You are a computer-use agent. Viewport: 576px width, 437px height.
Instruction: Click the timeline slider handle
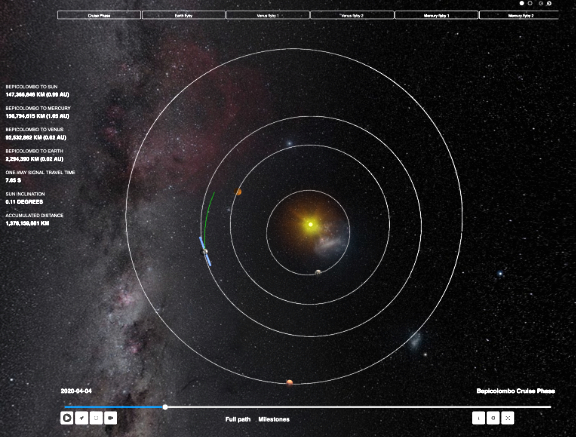(165, 407)
